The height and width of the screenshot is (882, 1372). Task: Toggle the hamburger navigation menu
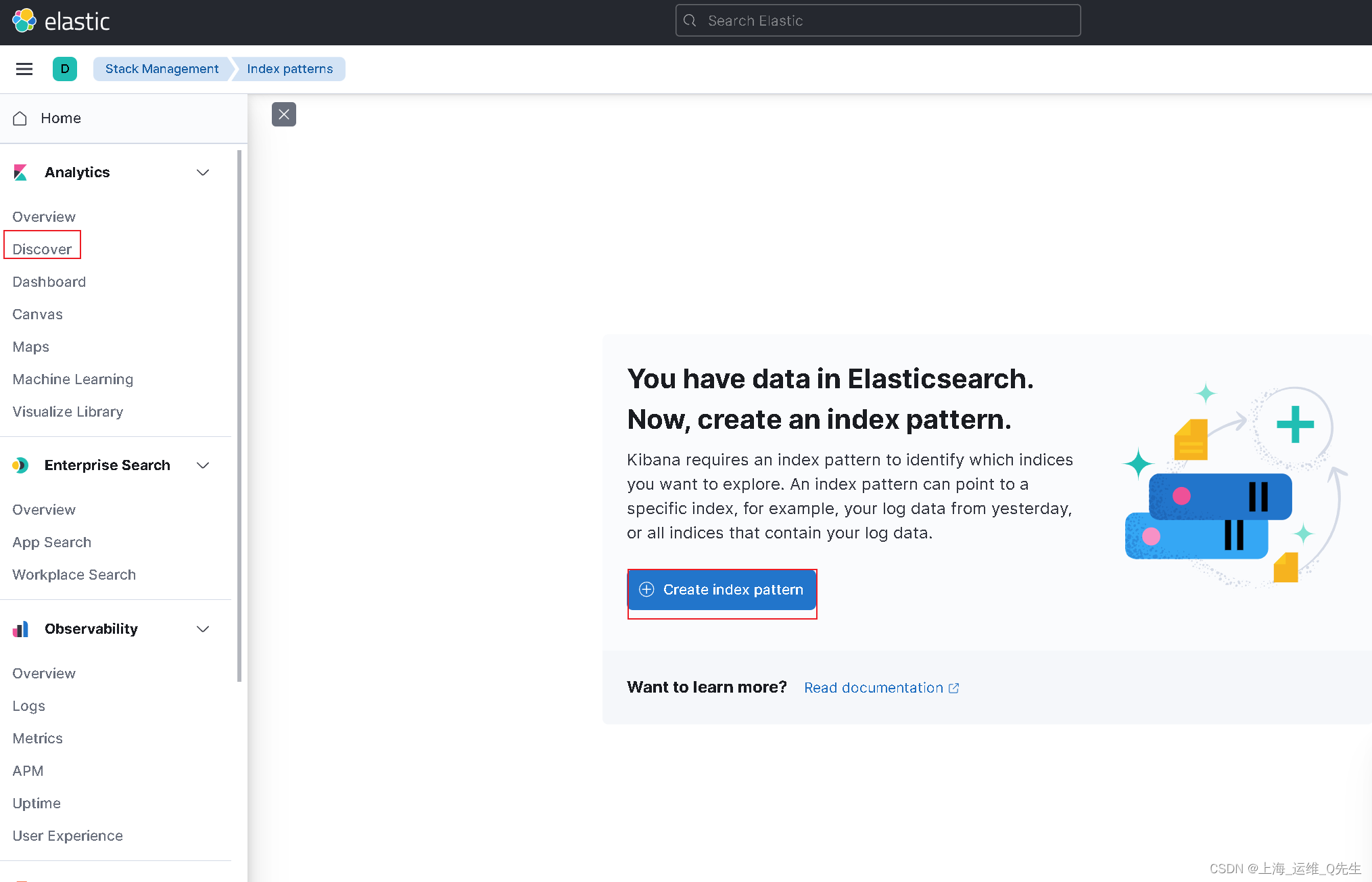point(24,69)
